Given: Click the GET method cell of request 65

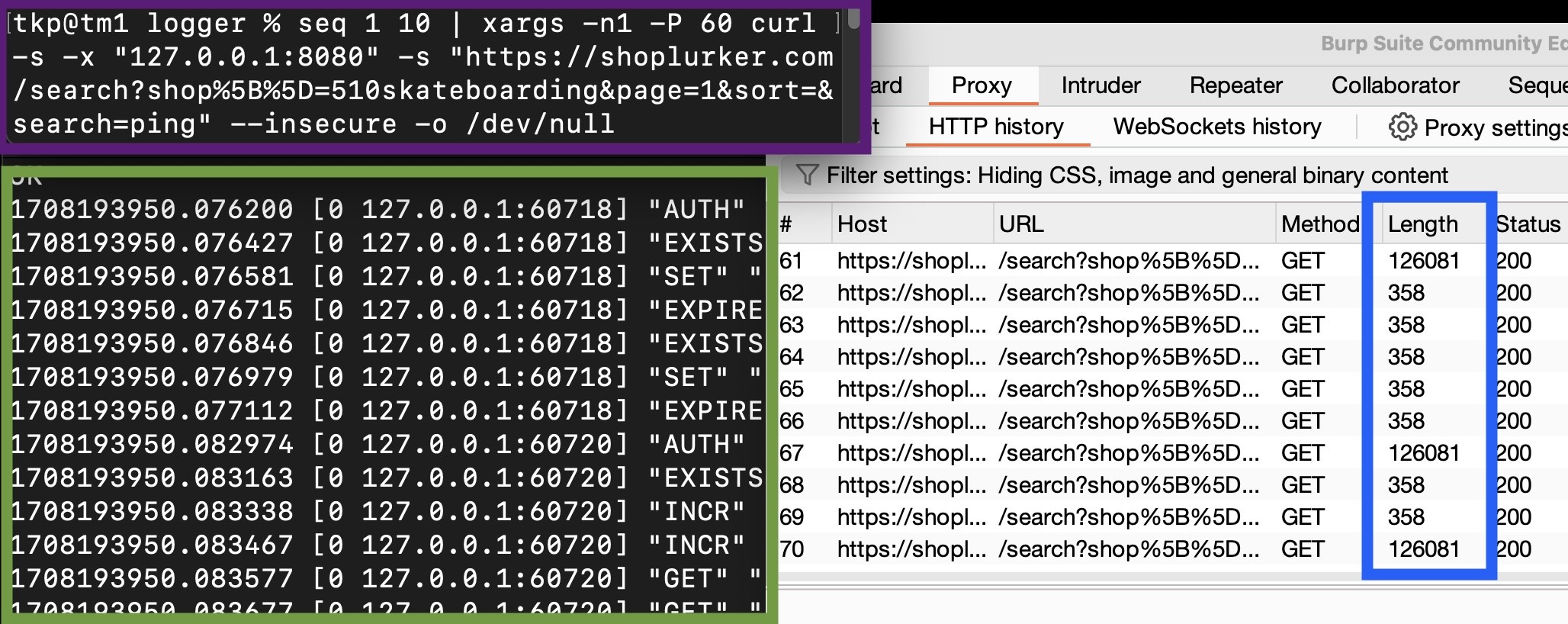Looking at the screenshot, I should tap(1303, 389).
